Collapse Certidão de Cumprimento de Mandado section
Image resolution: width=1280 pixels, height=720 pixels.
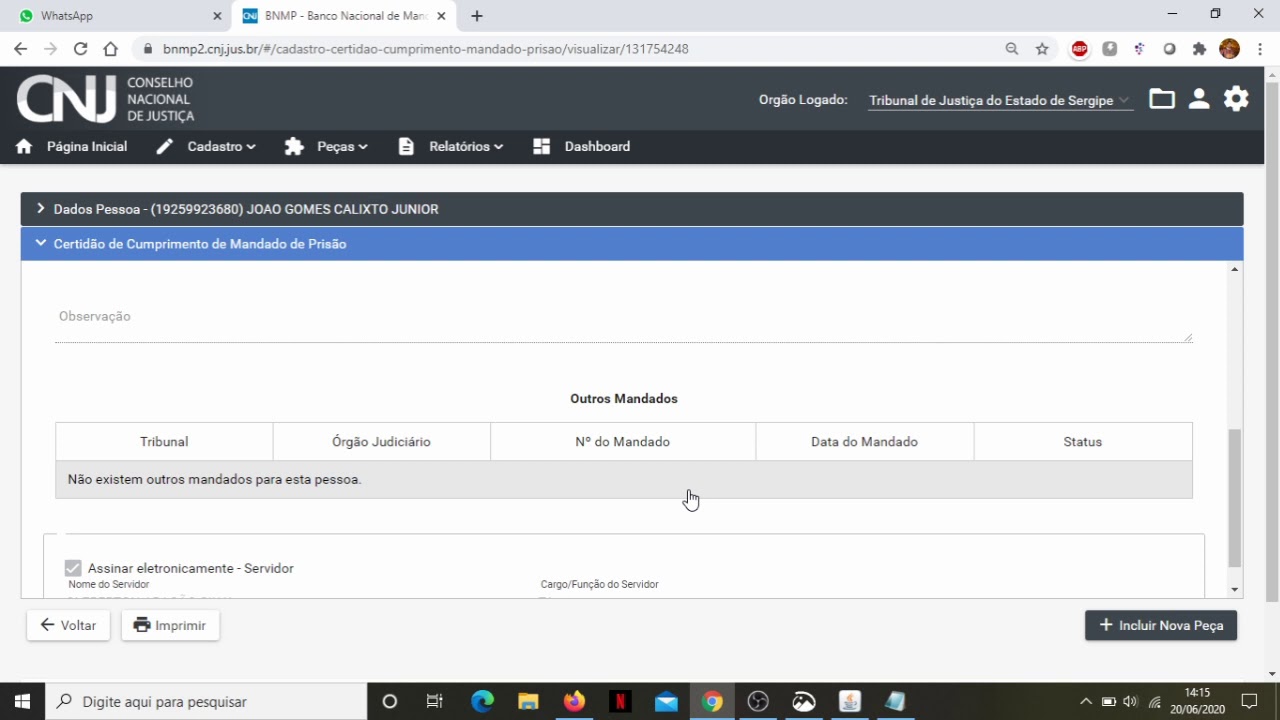click(x=632, y=244)
